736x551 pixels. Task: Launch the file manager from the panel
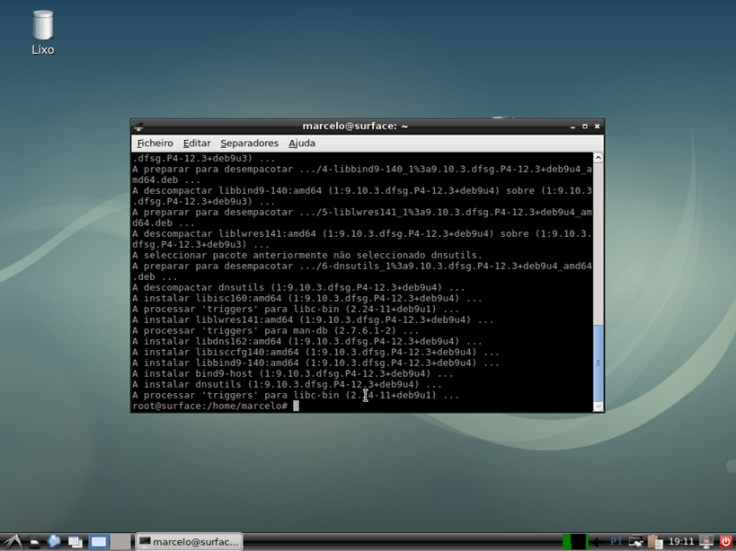[x=34, y=541]
